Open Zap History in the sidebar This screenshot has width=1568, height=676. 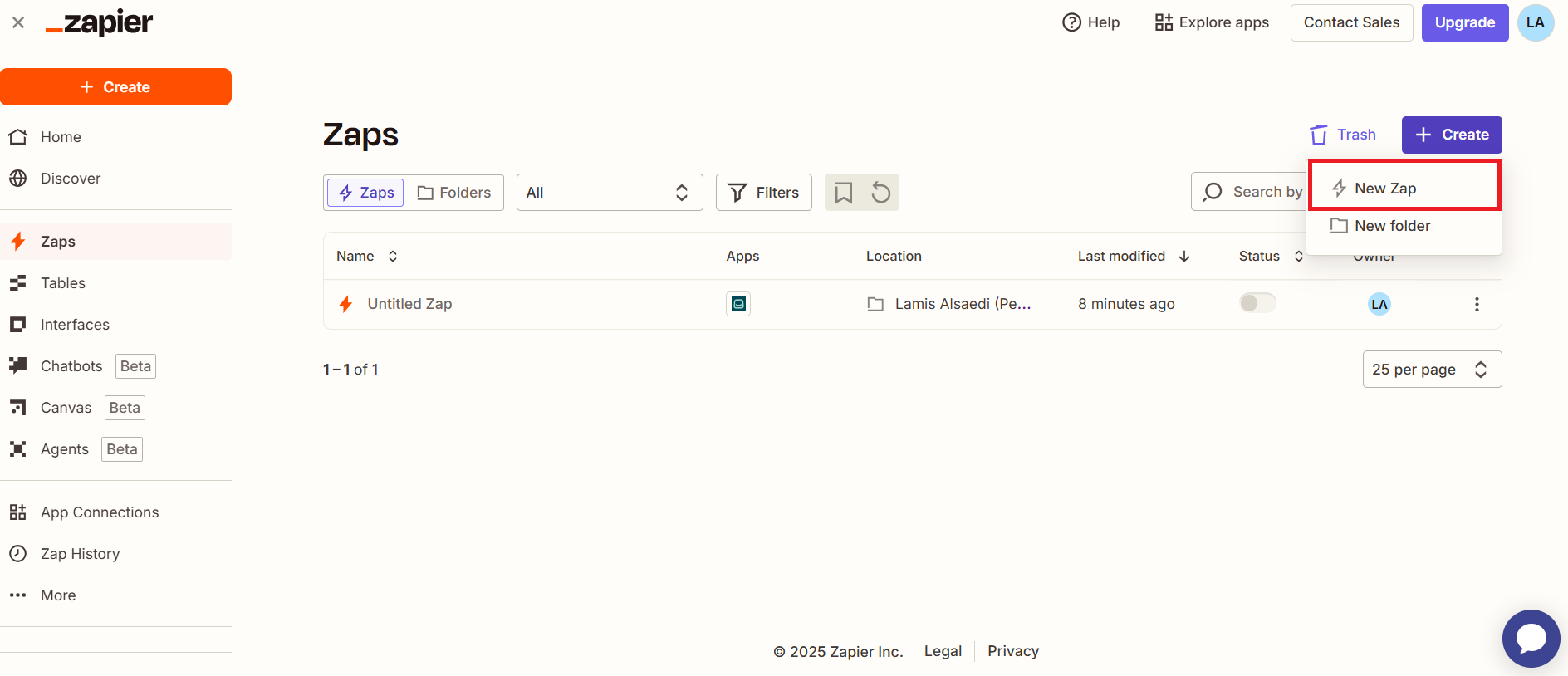pyautogui.click(x=116, y=554)
